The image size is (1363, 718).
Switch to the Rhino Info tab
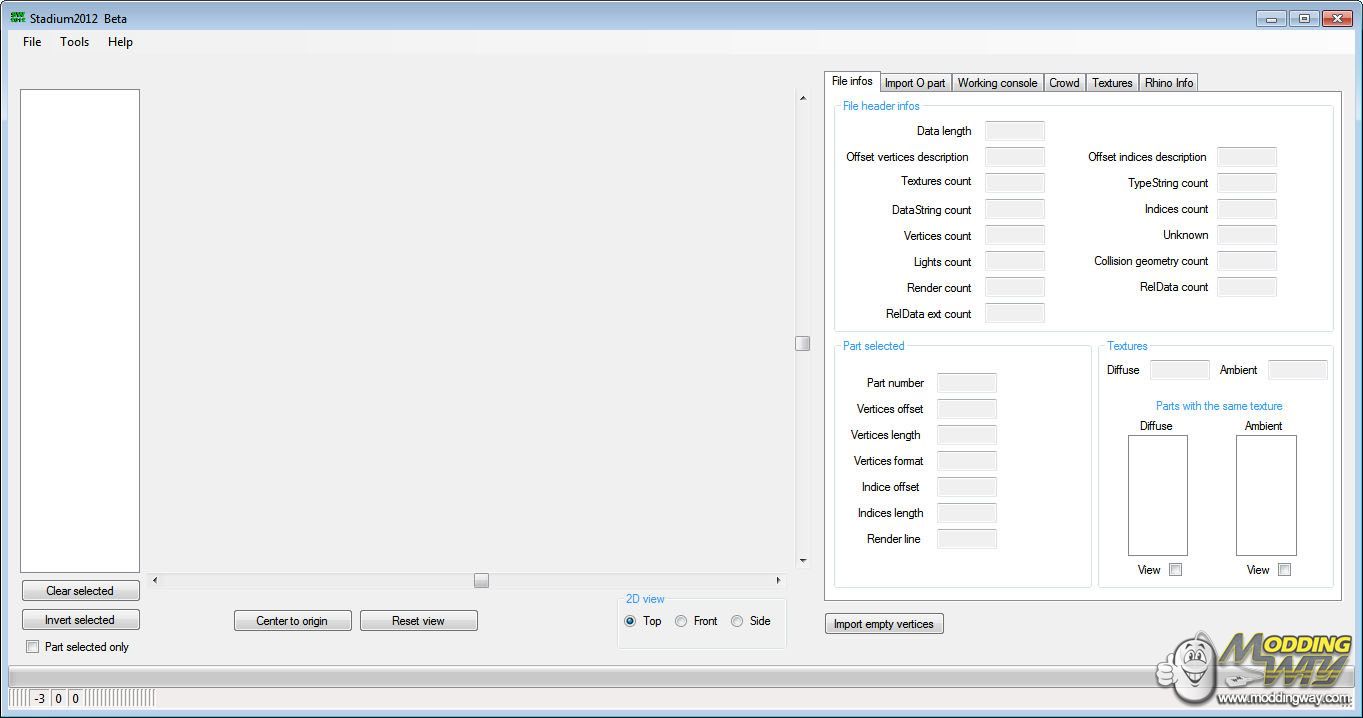1168,83
